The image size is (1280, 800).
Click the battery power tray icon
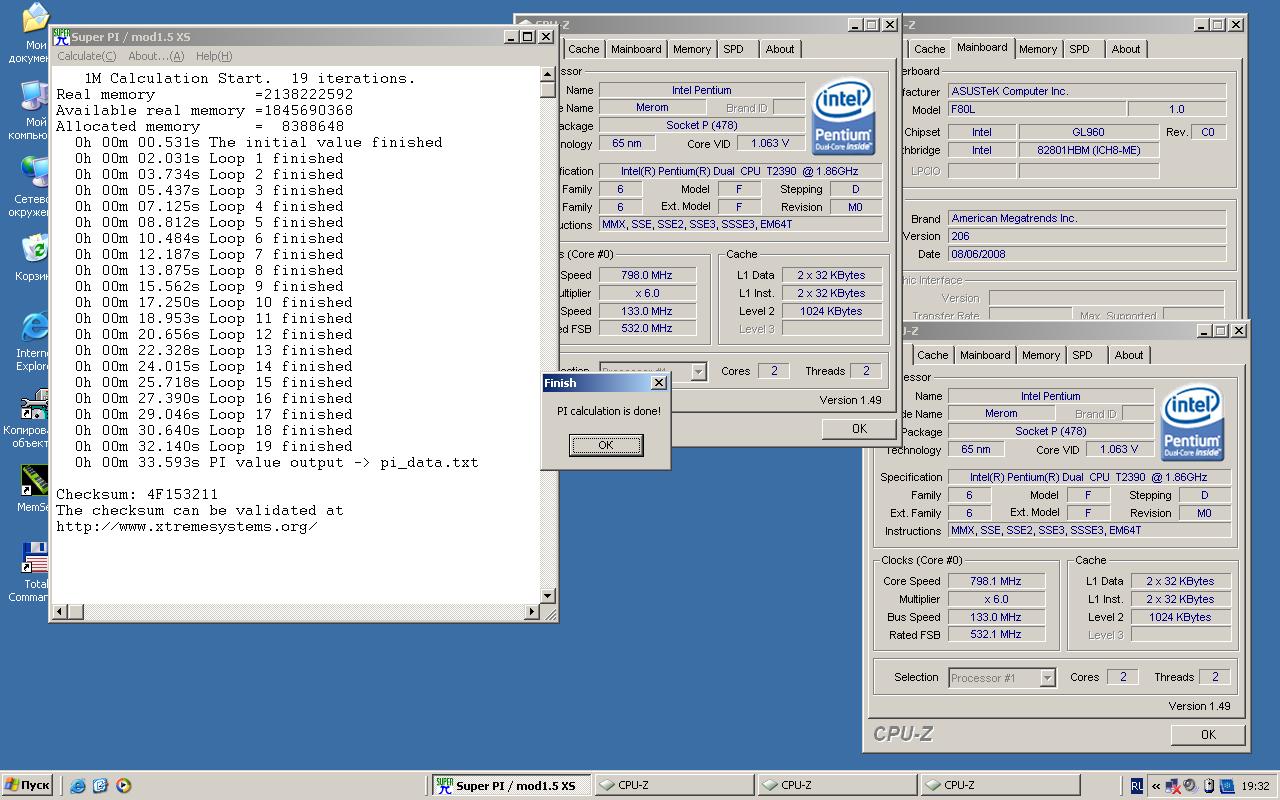(x=1209, y=786)
